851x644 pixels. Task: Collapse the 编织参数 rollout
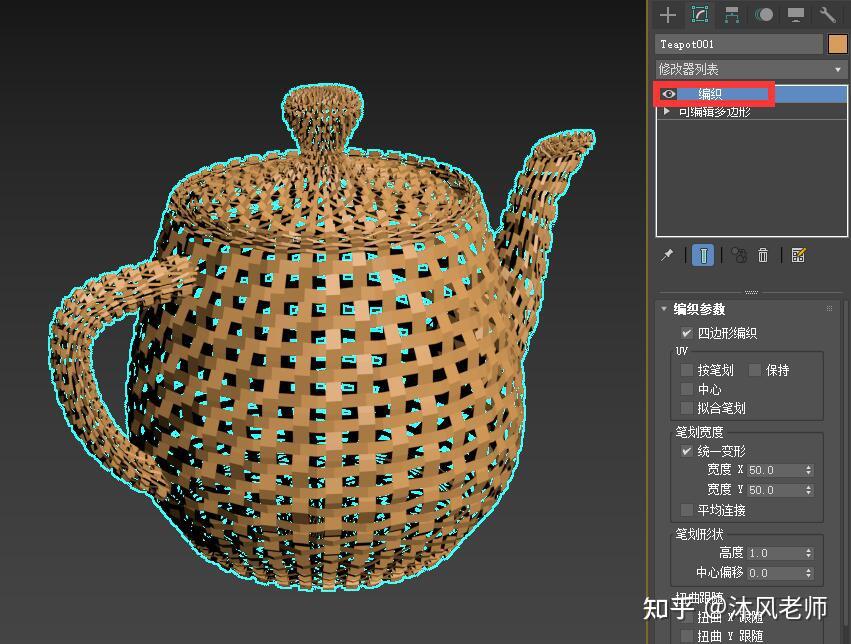[663, 309]
